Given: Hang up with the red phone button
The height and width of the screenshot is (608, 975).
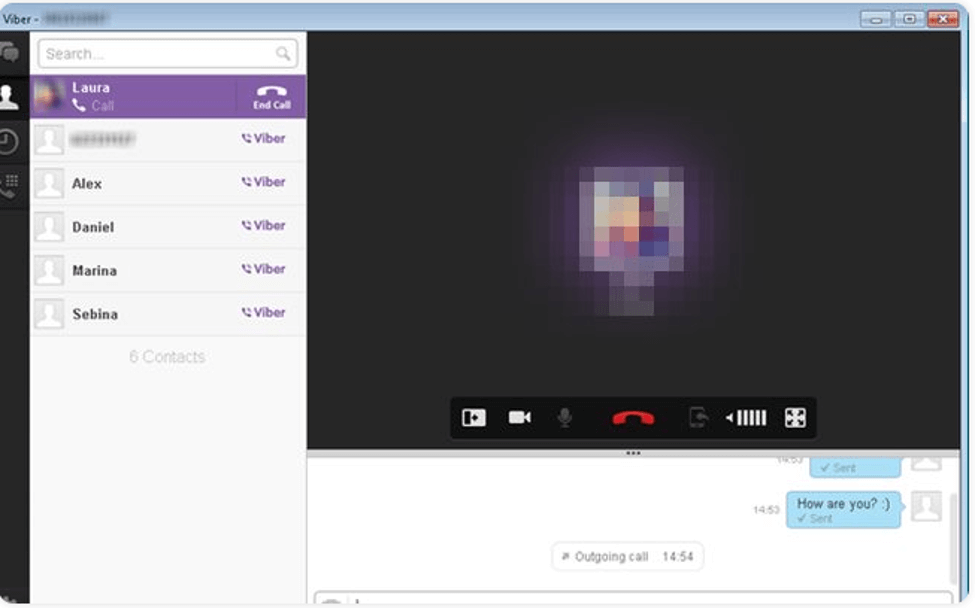Looking at the screenshot, I should (x=633, y=418).
